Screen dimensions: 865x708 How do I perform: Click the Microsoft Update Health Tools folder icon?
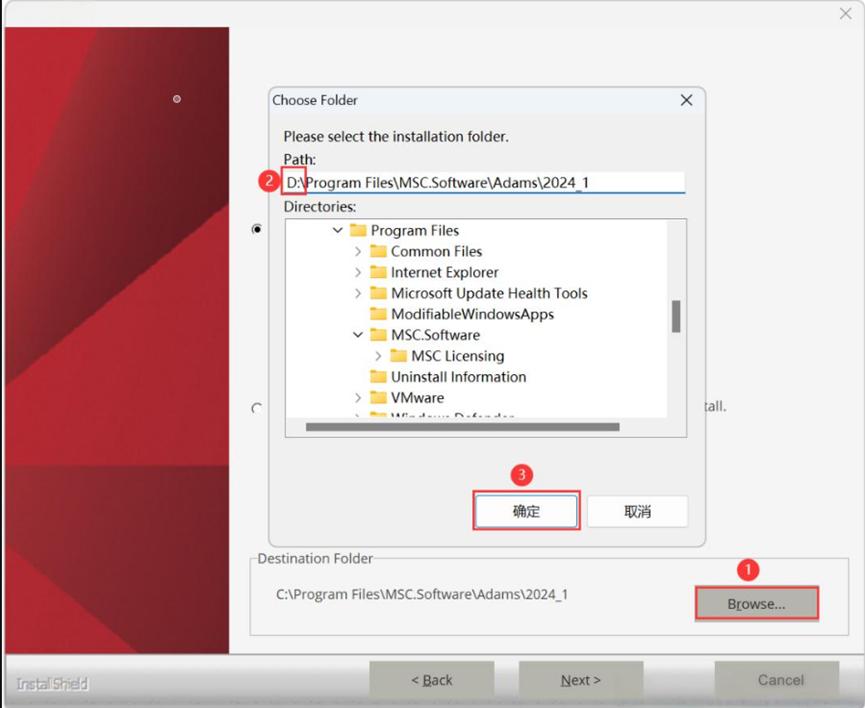pyautogui.click(x=378, y=293)
